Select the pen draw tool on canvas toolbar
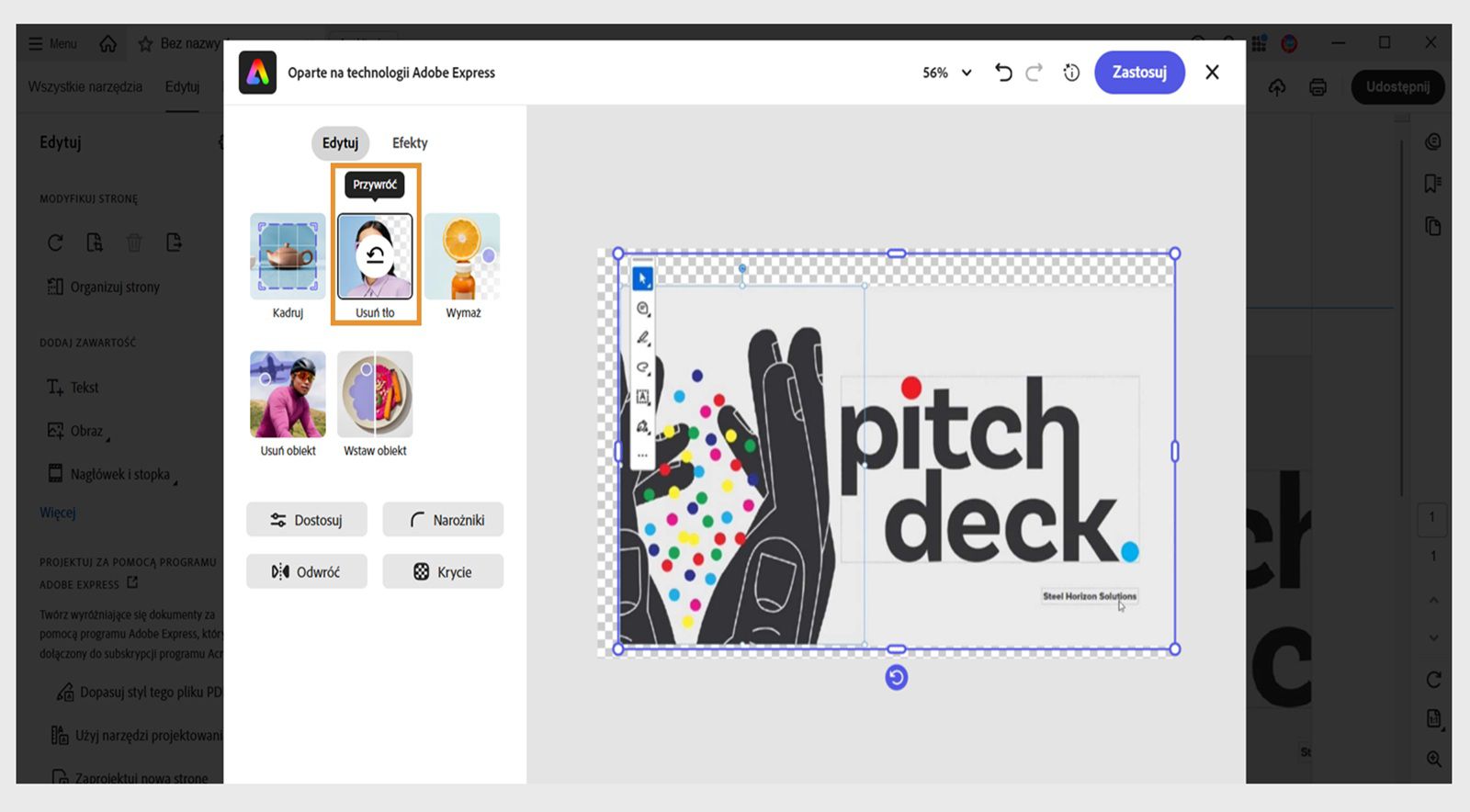Image resolution: width=1470 pixels, height=812 pixels. click(643, 338)
